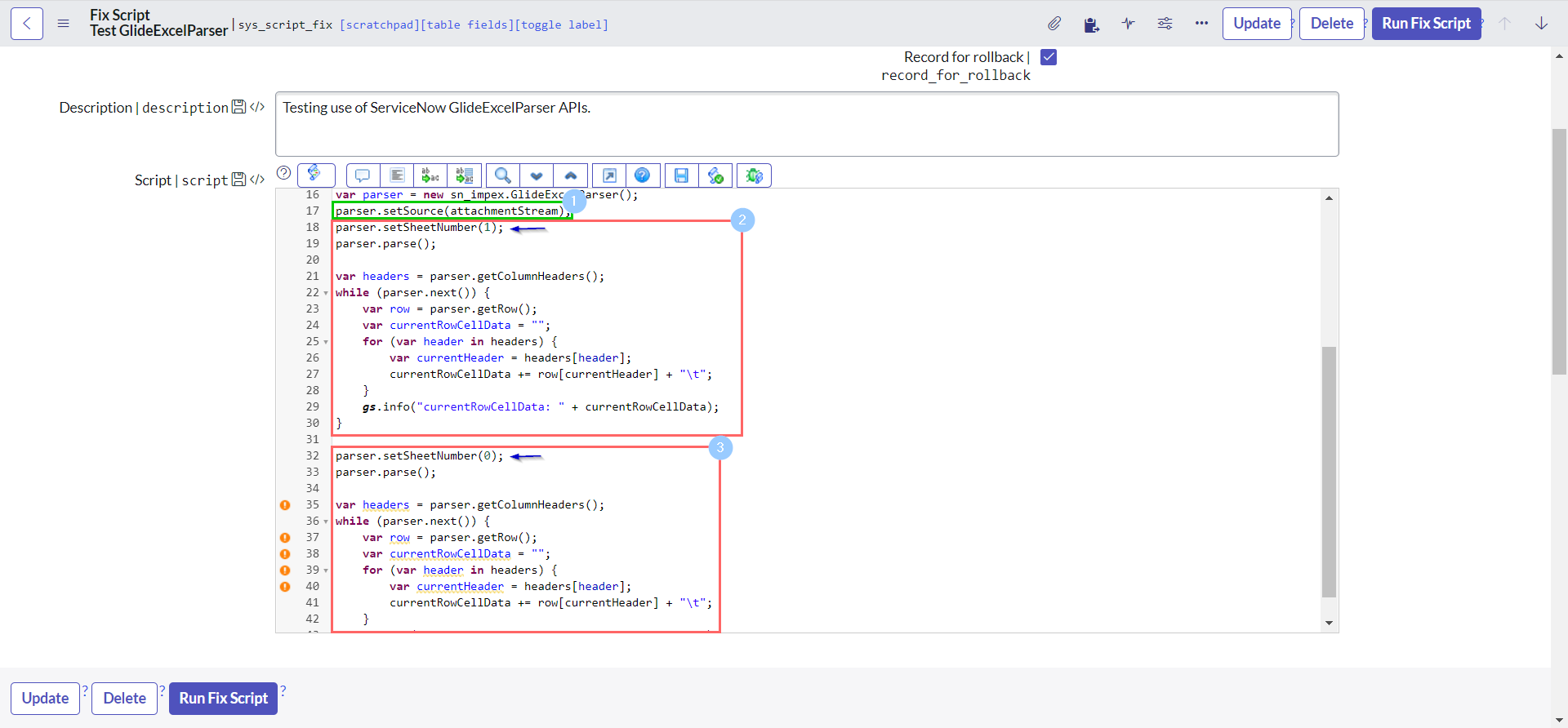Viewport: 1568px width, 728px height.
Task: Click the clipboard export icon in header
Action: 1091,24
